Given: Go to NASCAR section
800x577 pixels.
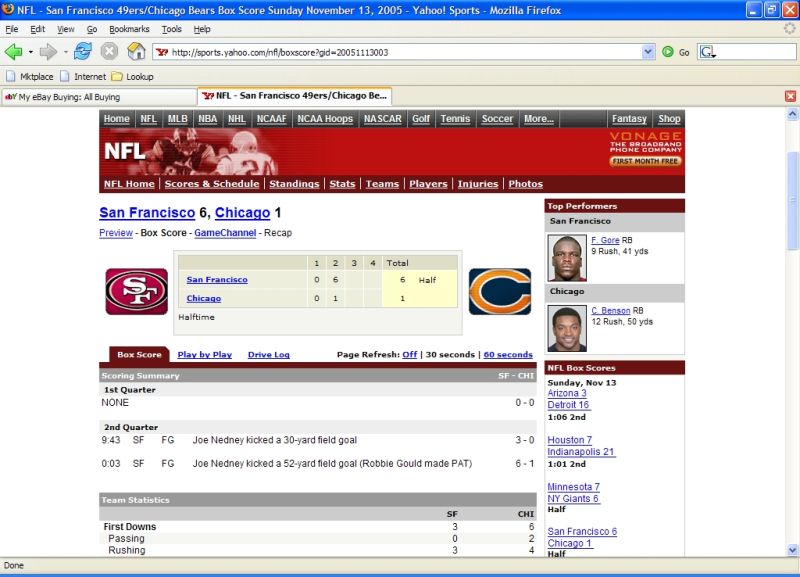Looking at the screenshot, I should [x=383, y=119].
